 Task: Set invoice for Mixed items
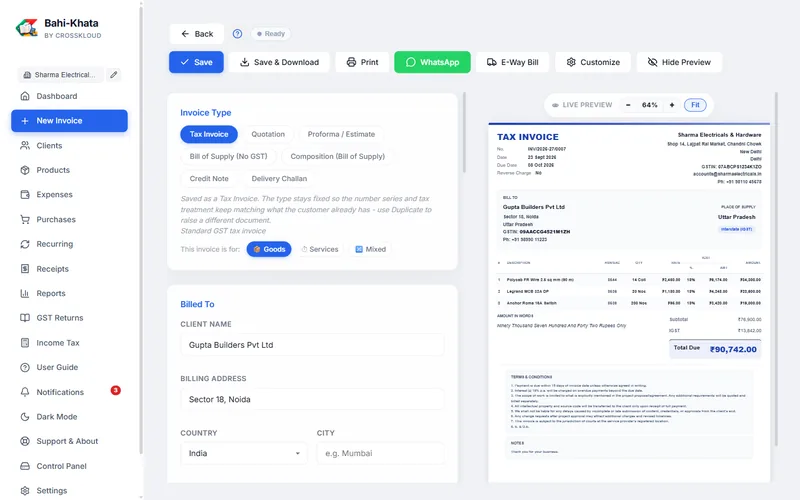click(370, 249)
